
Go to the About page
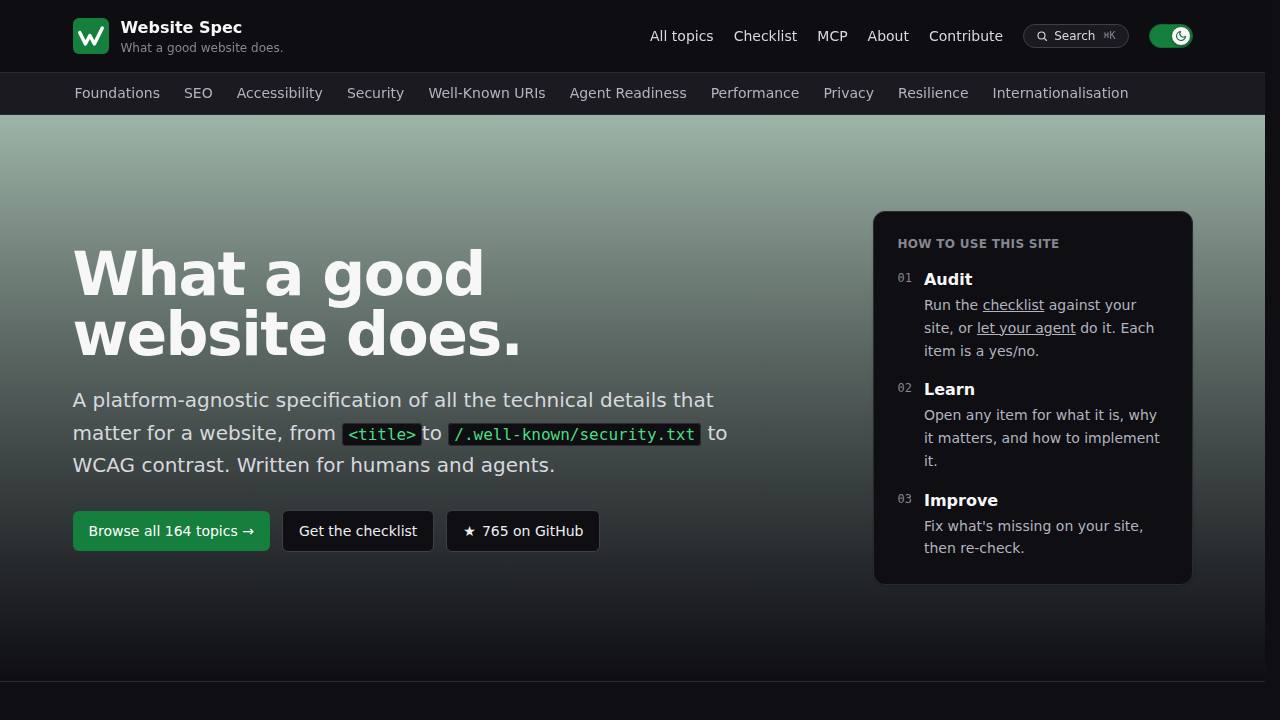(888, 36)
